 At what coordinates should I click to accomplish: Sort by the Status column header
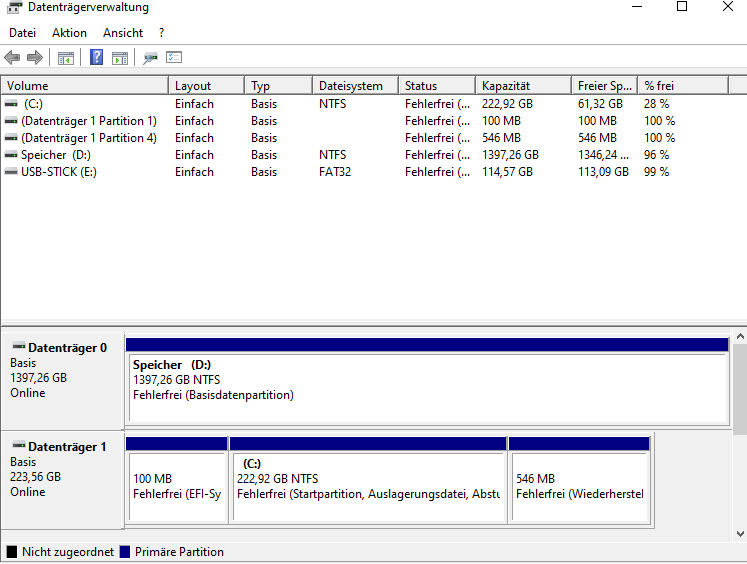point(437,86)
